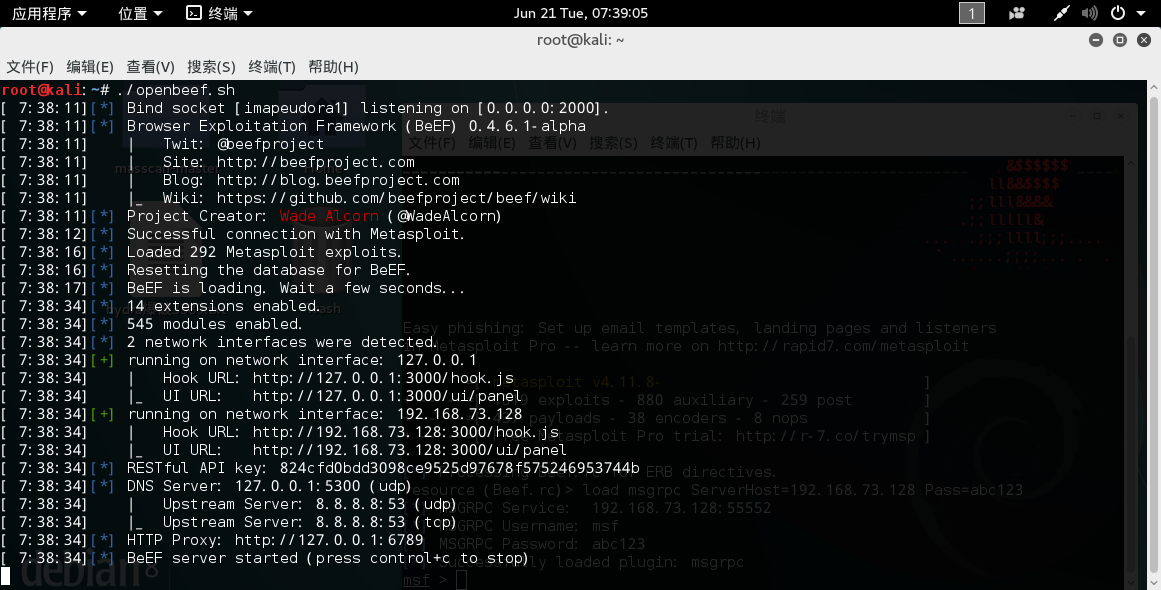This screenshot has width=1161, height=590.
Task: Open the 帮助(H) help menu
Action: 333,67
